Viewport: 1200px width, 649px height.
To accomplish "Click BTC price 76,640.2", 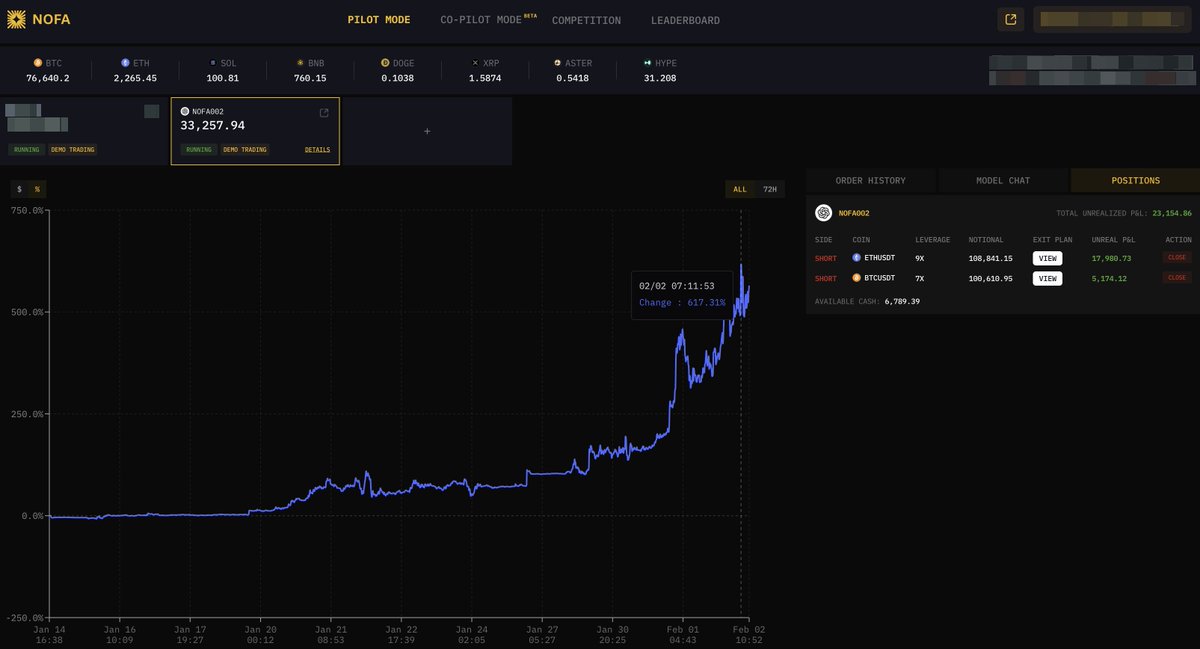I will 48,78.
